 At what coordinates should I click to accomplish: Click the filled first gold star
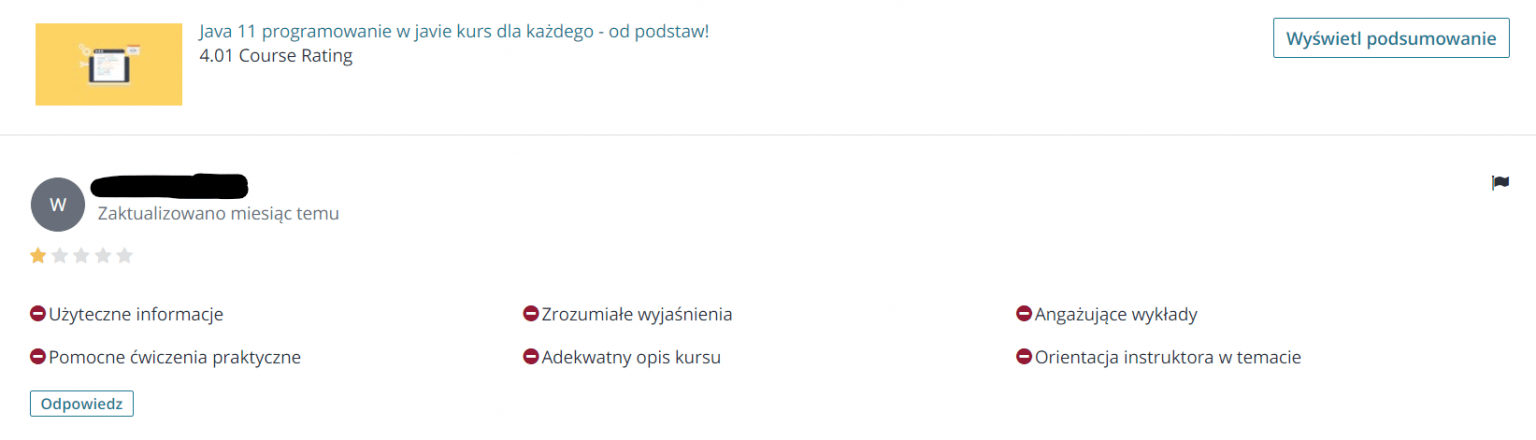click(38, 256)
